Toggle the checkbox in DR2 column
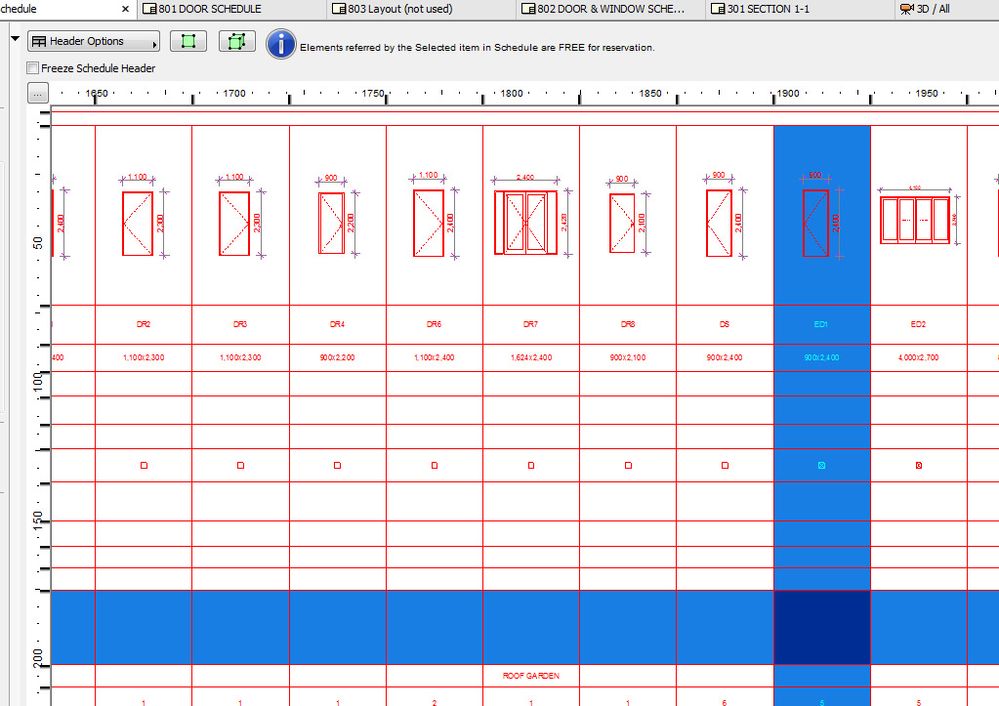The width and height of the screenshot is (999, 706). 144,465
